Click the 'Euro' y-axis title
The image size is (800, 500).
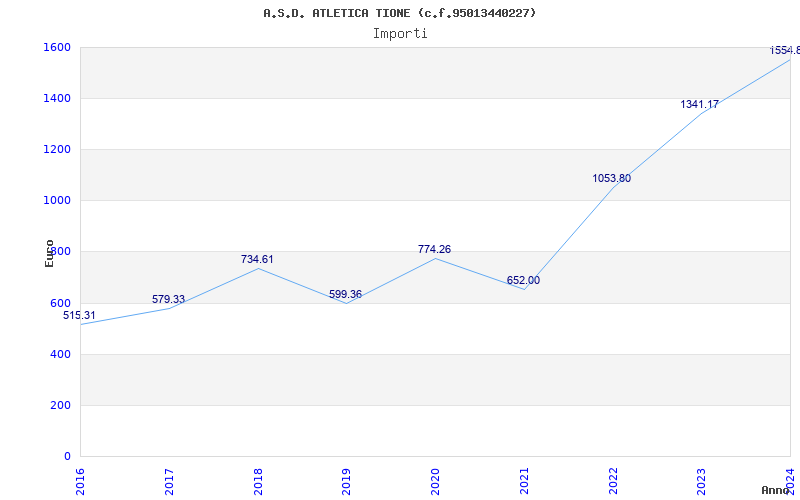pyautogui.click(x=49, y=253)
